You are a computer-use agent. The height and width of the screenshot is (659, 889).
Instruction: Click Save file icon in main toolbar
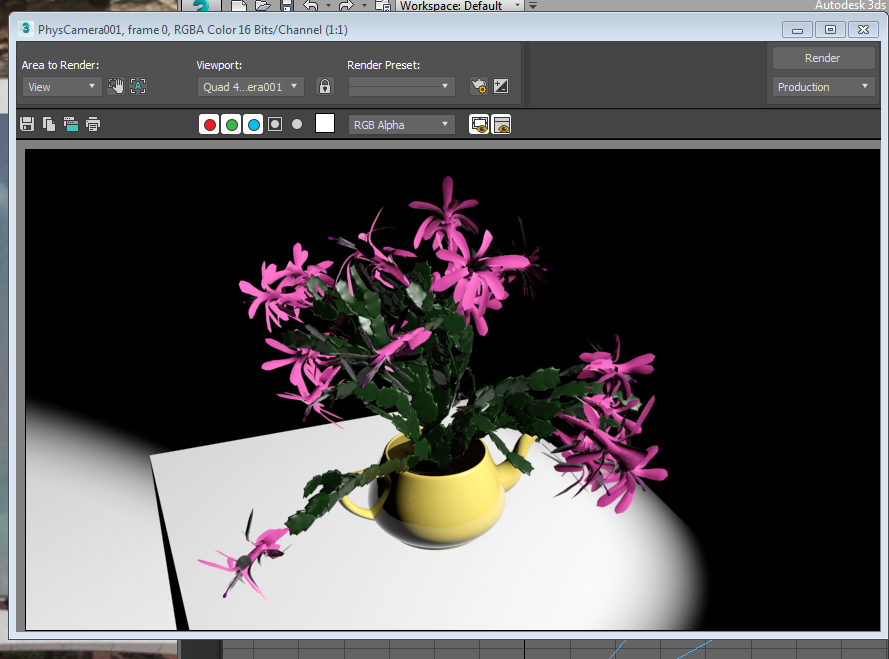click(286, 6)
